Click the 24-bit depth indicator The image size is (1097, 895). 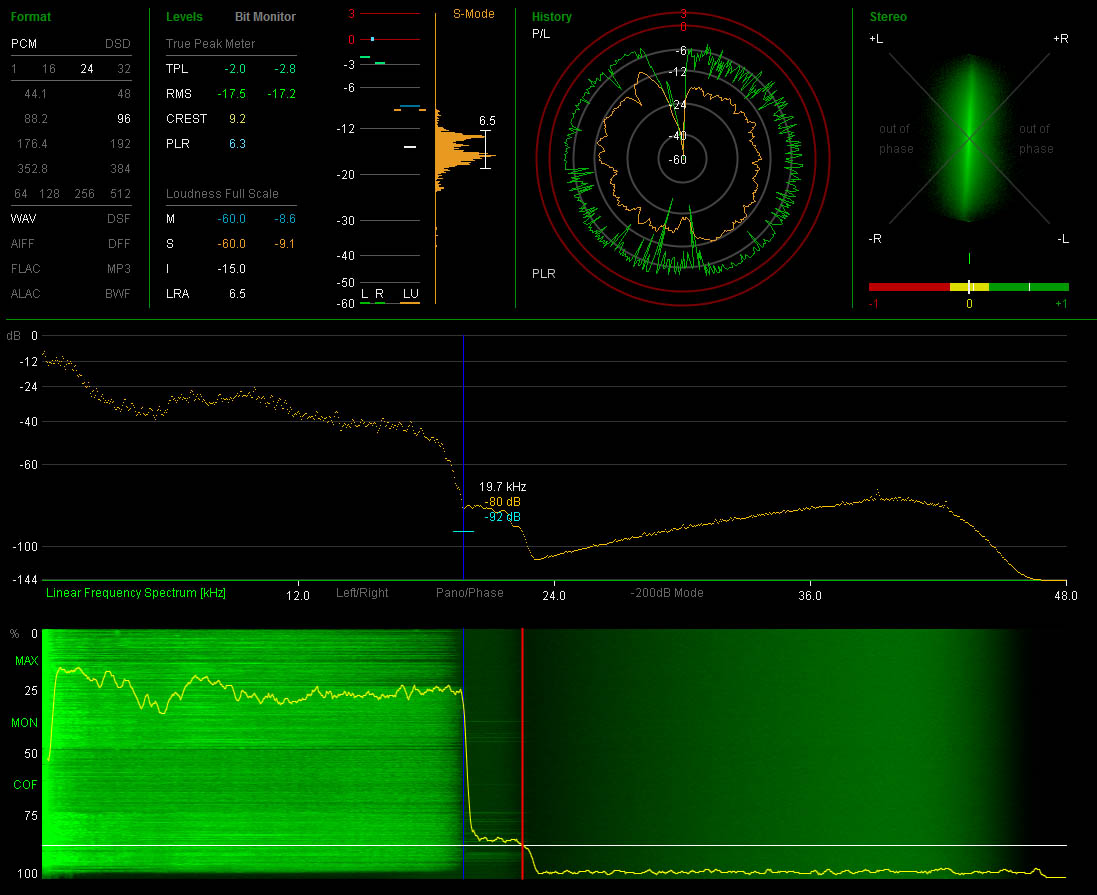pos(87,69)
